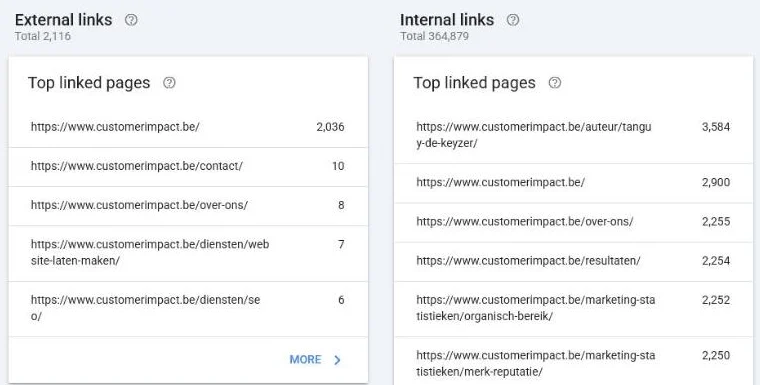Click the External links heading
The height and width of the screenshot is (385, 760).
click(x=63, y=20)
